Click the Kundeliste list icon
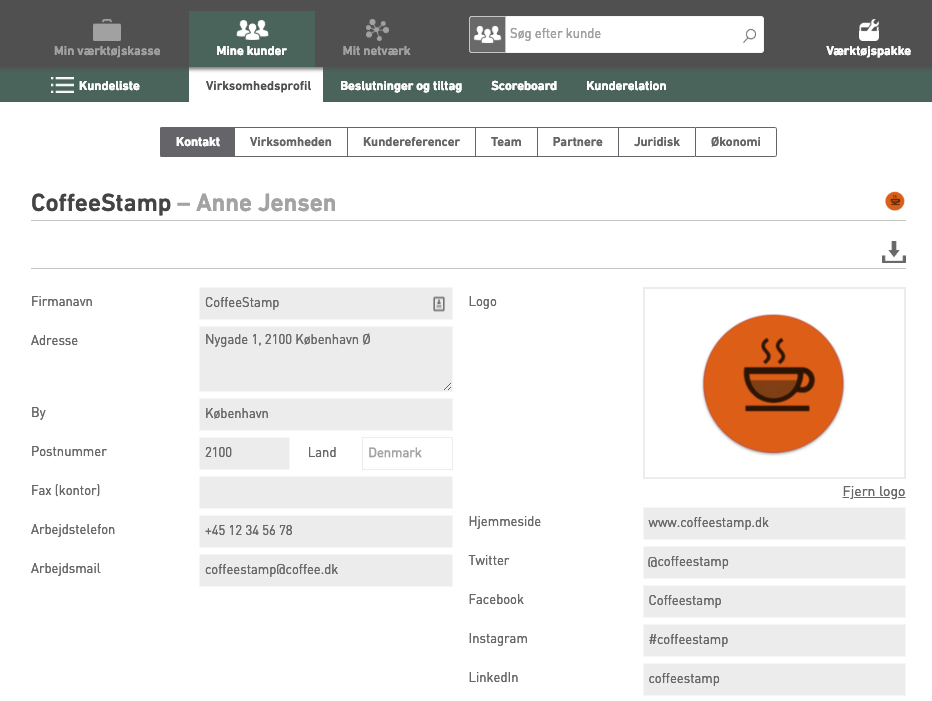Screen dimensions: 932x701 [x=62, y=86]
